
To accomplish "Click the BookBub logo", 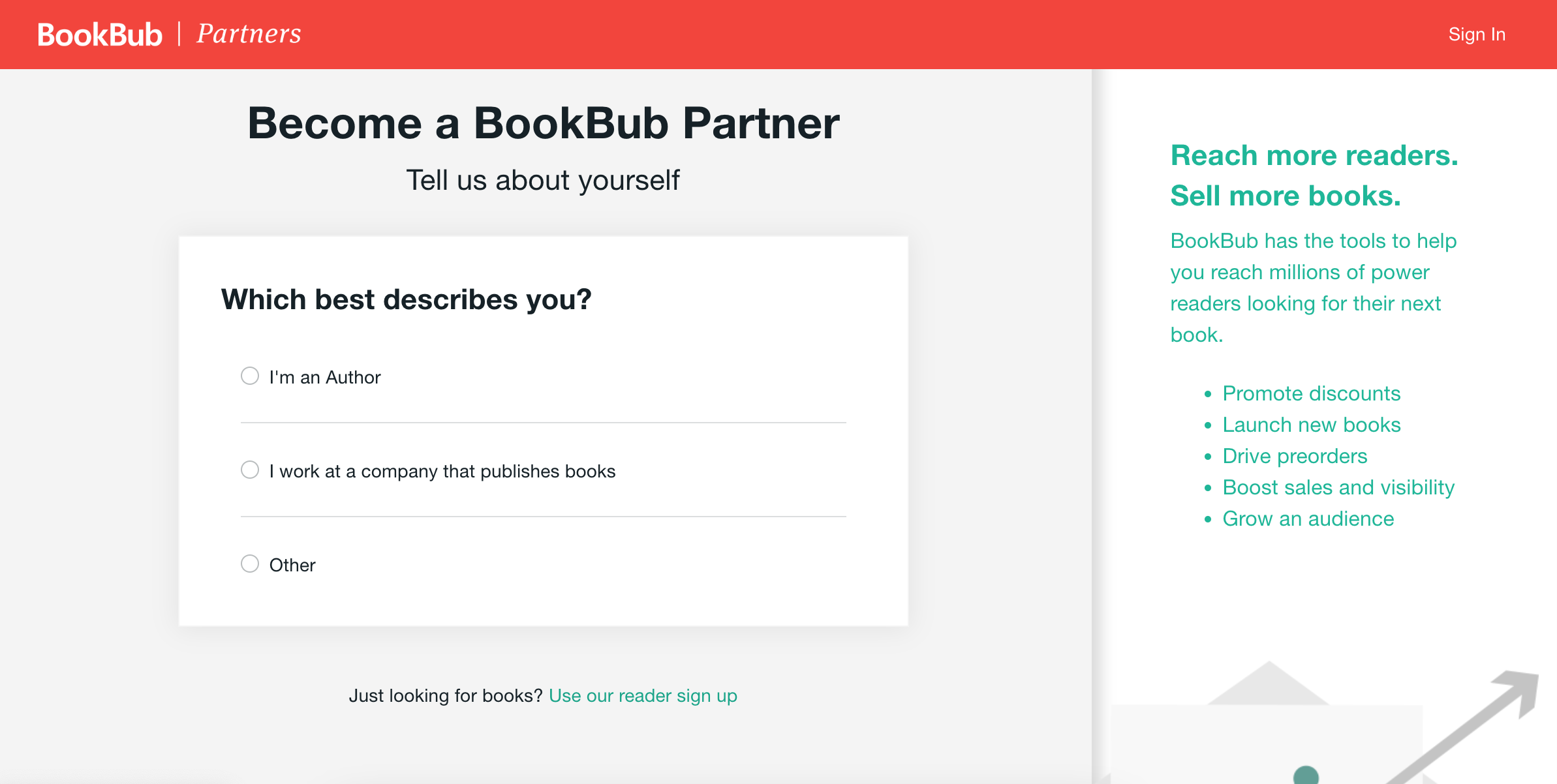I will (99, 33).
